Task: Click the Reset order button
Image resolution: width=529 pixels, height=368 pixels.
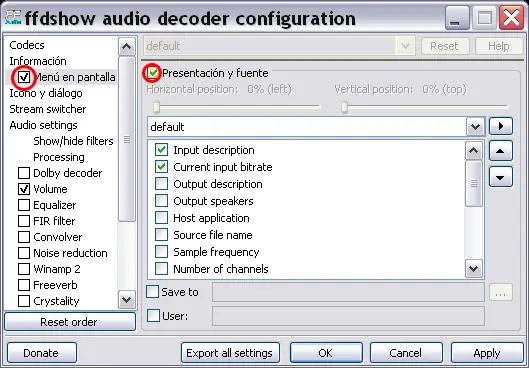Action: [70, 322]
